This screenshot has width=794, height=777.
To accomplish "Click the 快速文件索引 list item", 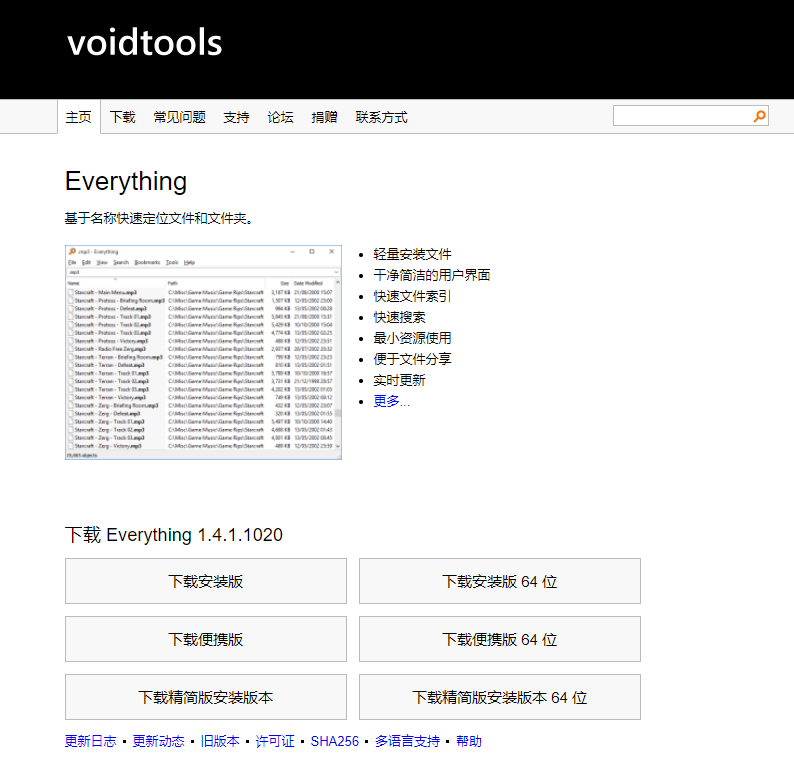I will [412, 296].
